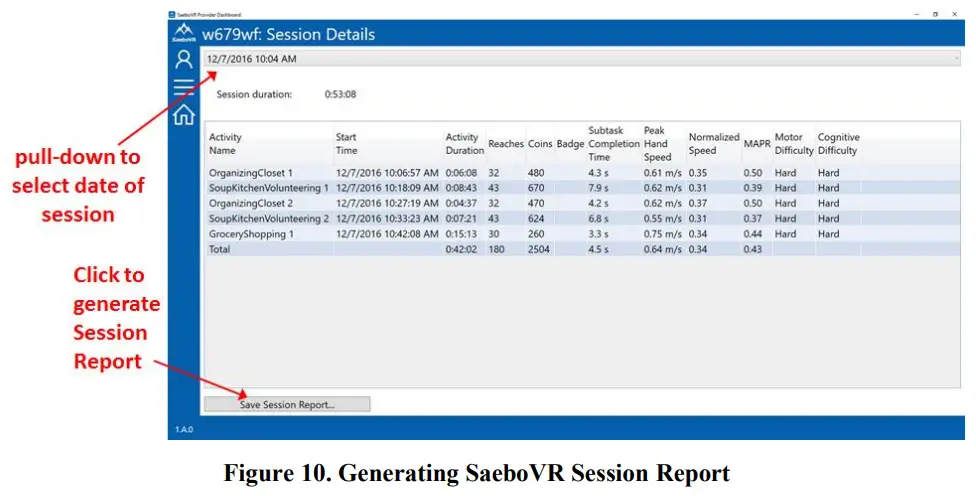Click the Peak Hand Speed column header
This screenshot has width=976, height=496.
tap(657, 144)
